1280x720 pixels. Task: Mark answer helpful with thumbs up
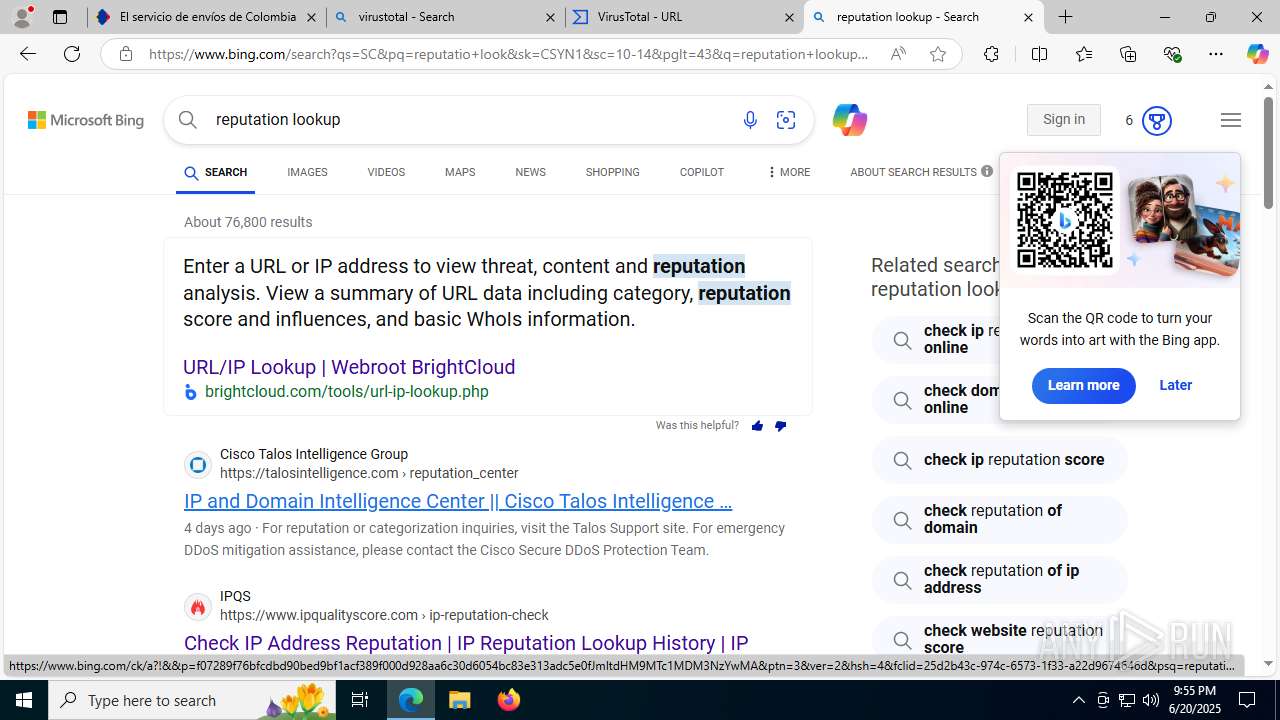tap(757, 426)
